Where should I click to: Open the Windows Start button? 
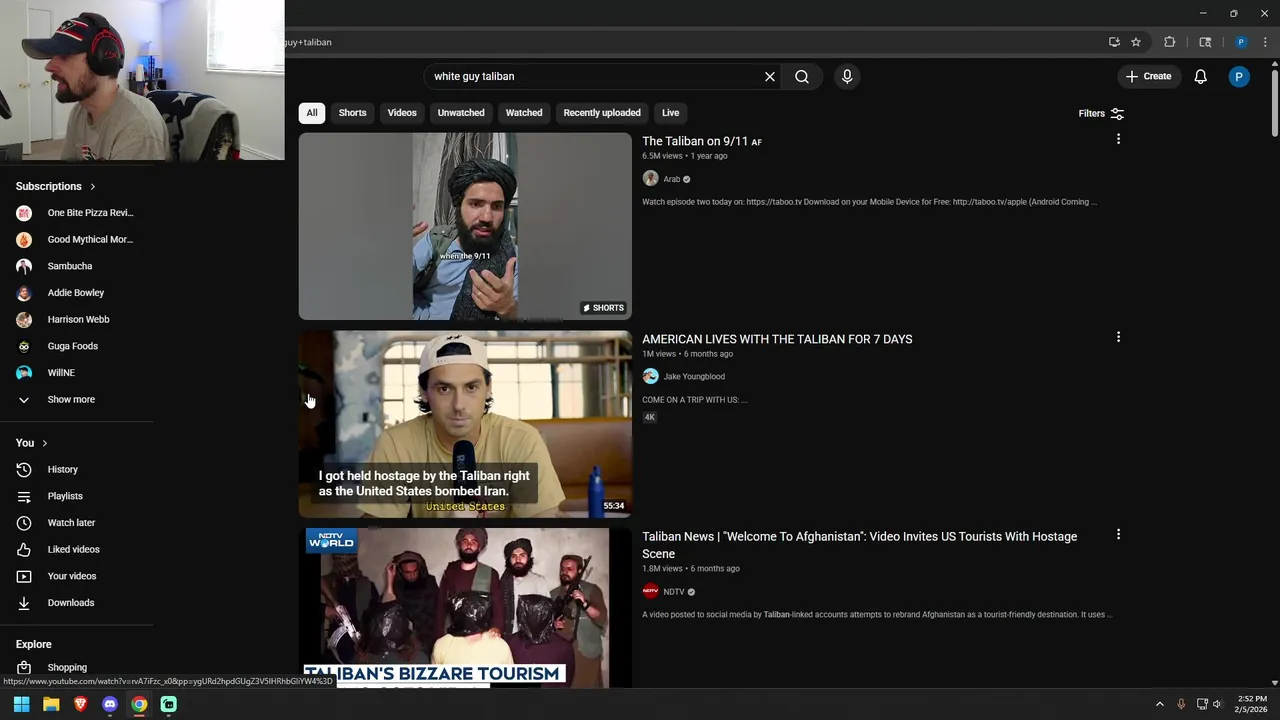(x=21, y=704)
